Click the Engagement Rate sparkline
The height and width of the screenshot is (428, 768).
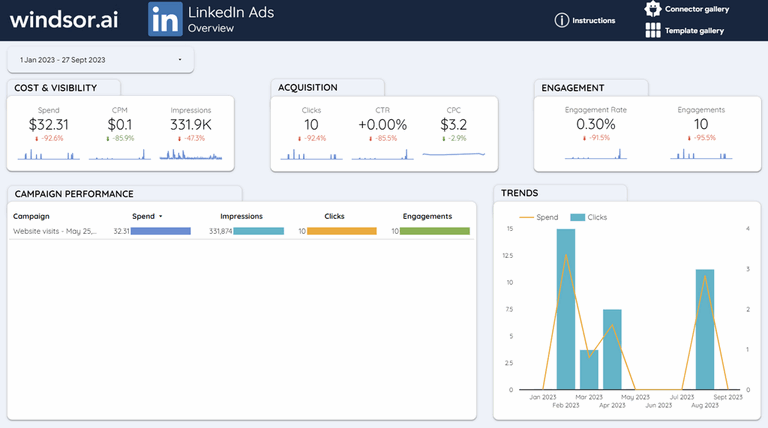tap(596, 154)
